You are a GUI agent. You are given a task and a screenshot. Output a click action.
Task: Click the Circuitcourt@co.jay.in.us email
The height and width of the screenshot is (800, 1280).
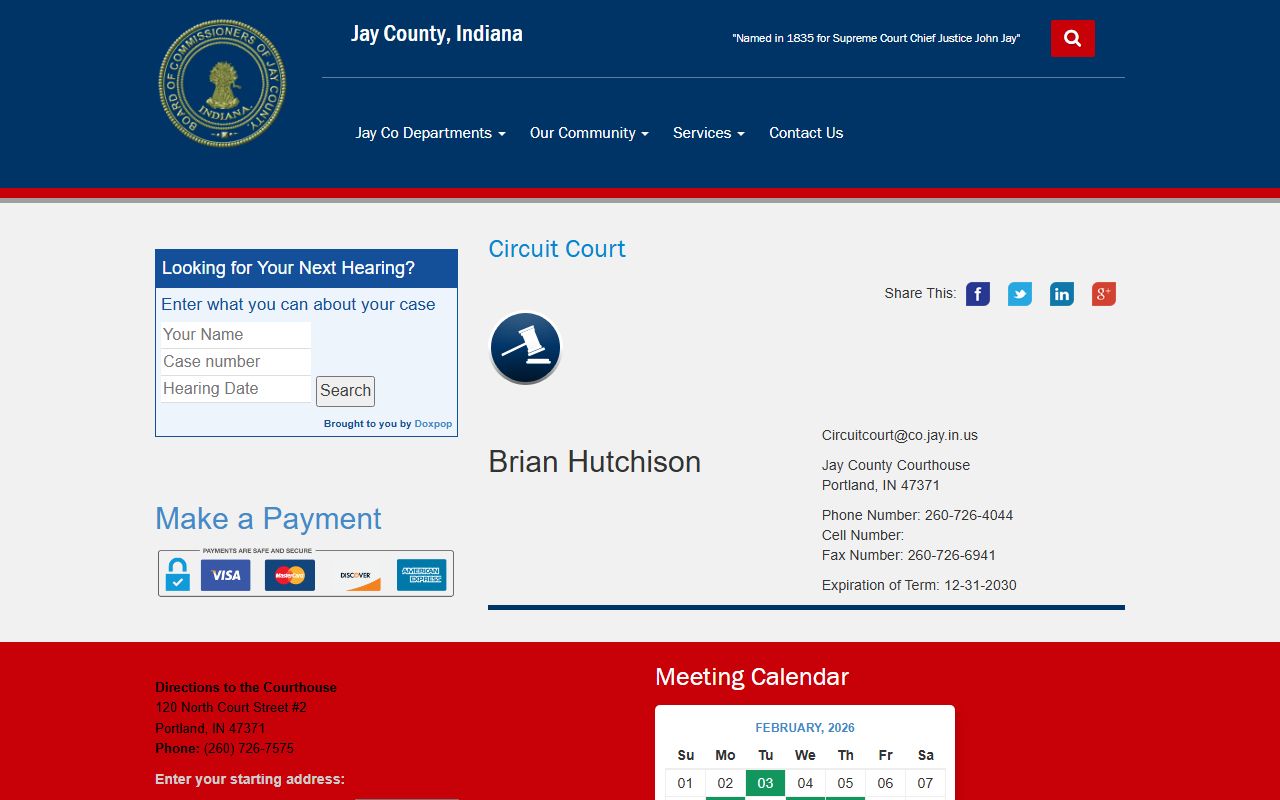point(900,435)
